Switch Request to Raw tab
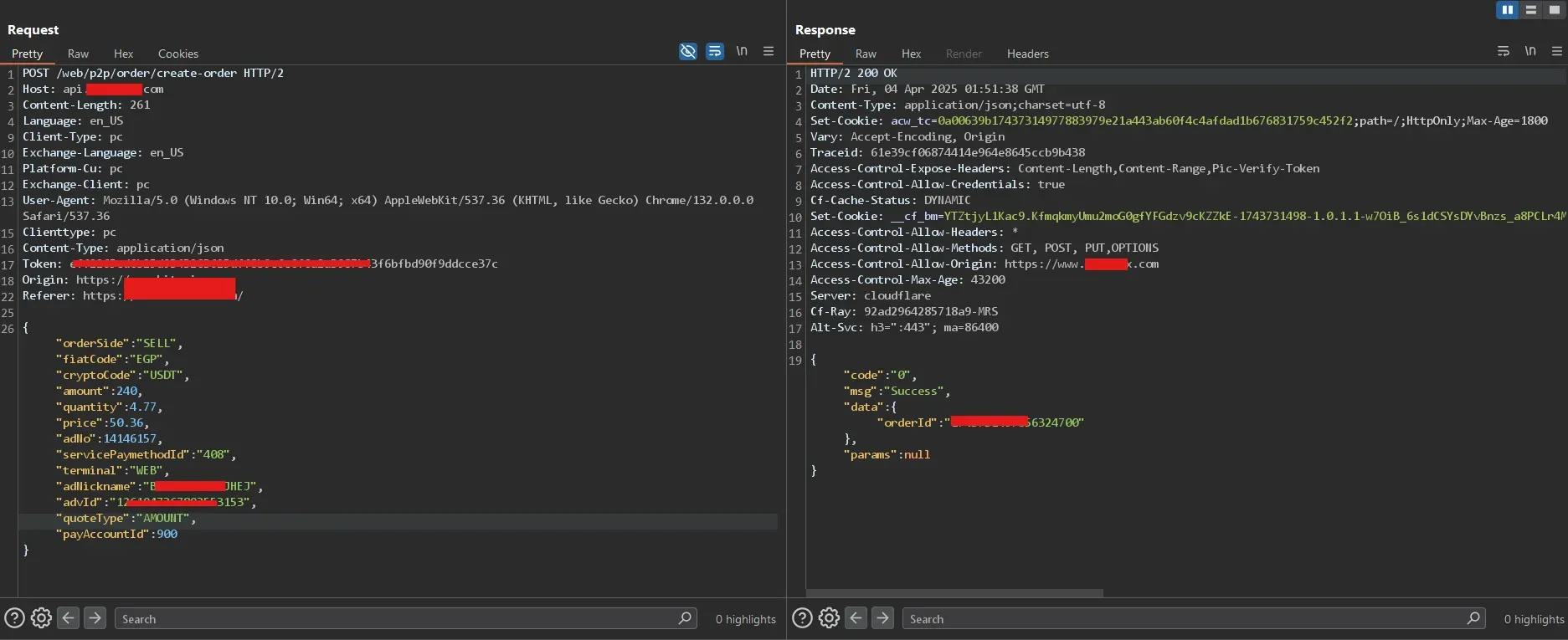 pos(78,54)
